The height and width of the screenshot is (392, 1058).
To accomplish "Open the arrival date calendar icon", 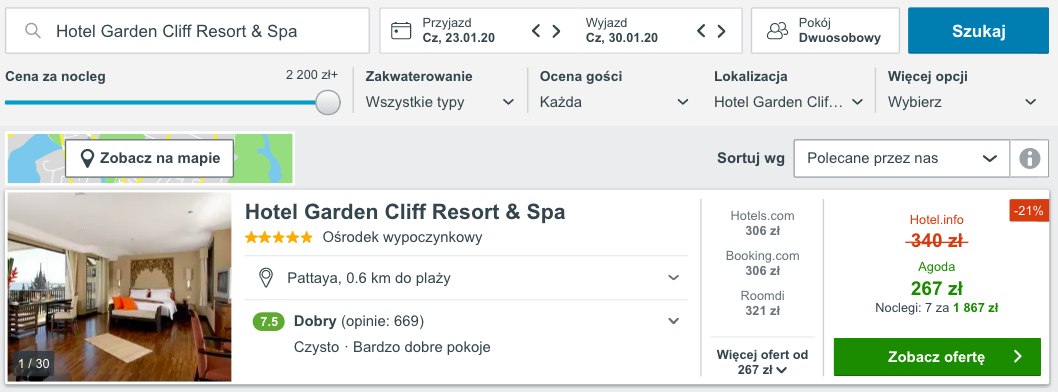I will click(401, 31).
